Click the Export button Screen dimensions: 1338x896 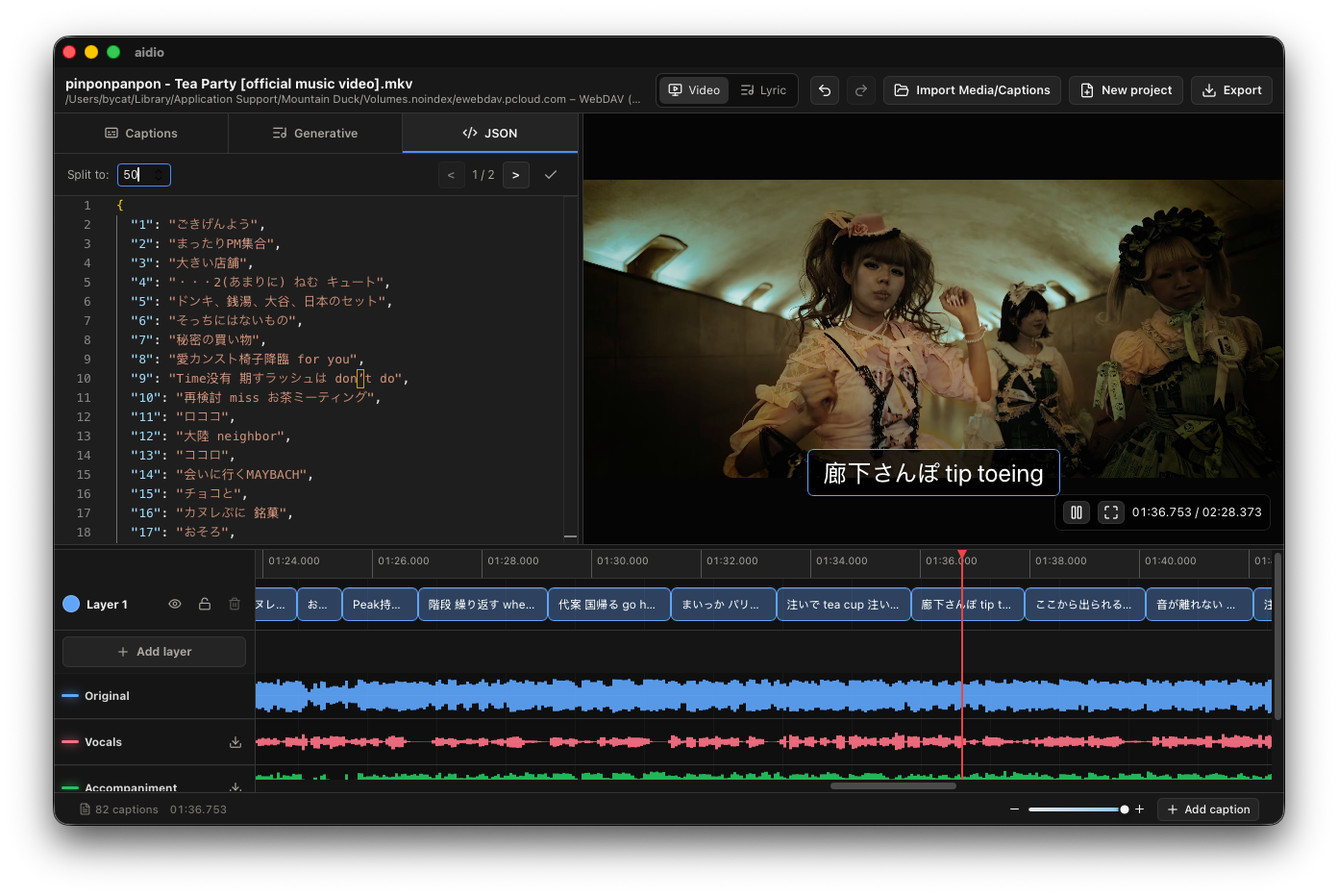pos(1231,90)
